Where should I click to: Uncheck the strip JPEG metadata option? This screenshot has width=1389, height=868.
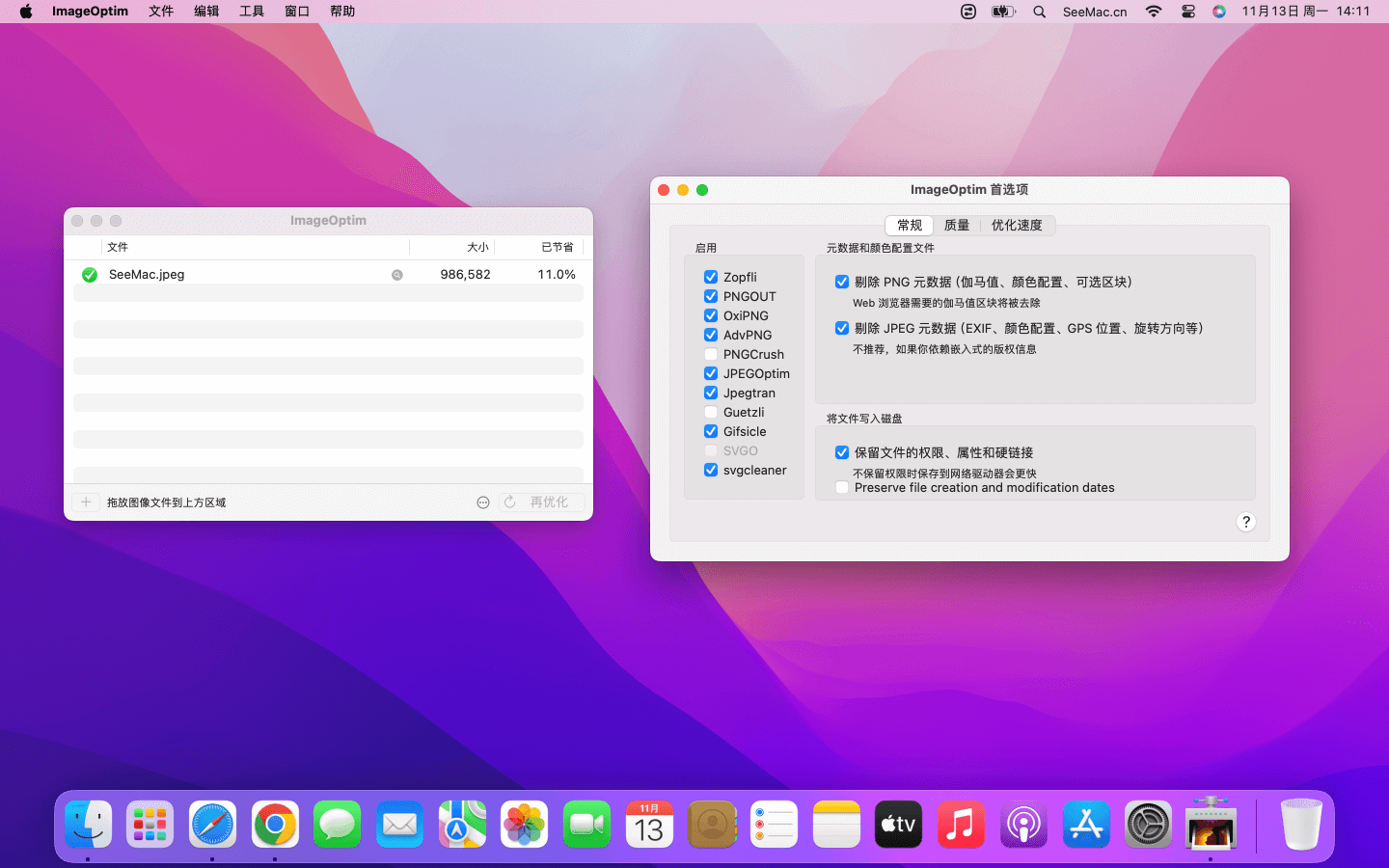[842, 328]
